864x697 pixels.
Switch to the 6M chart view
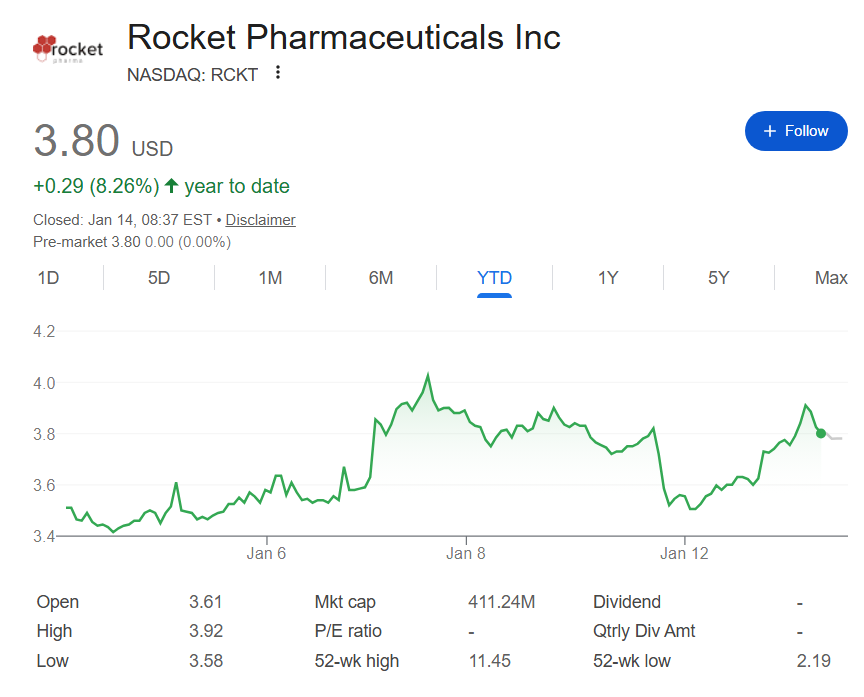pos(381,278)
